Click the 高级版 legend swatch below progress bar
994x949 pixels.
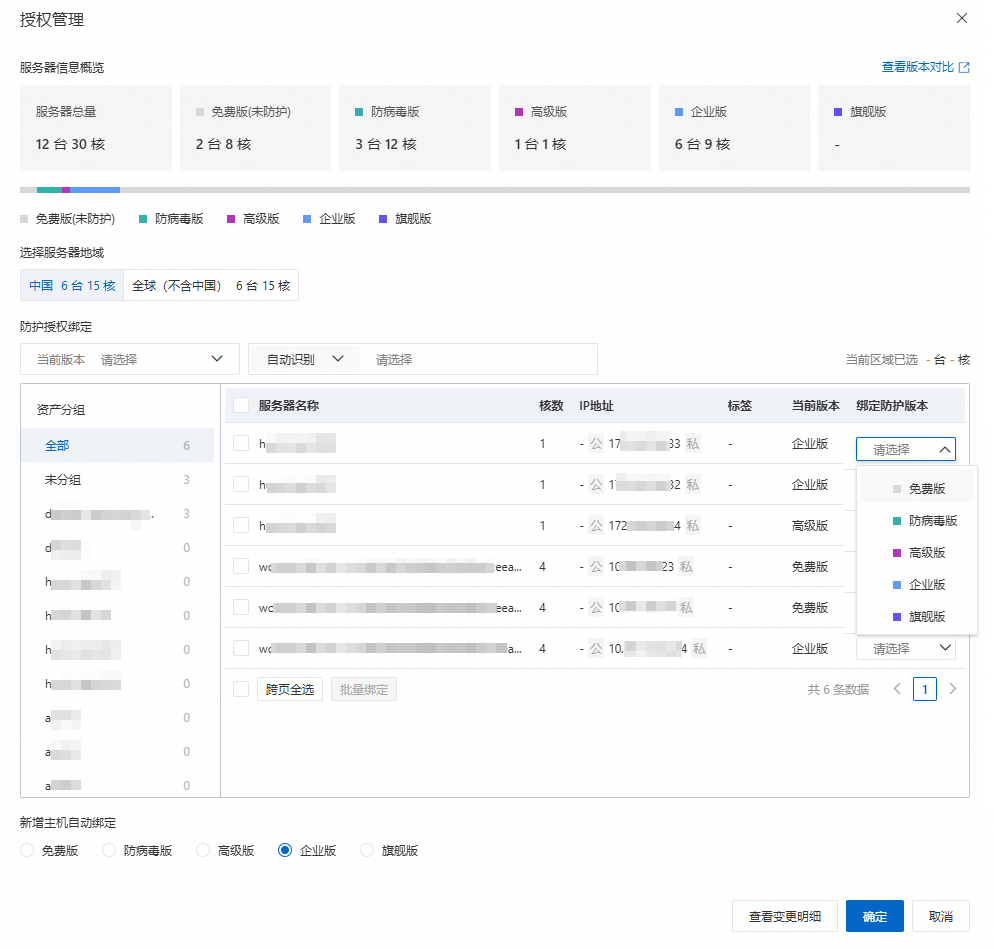coord(231,219)
